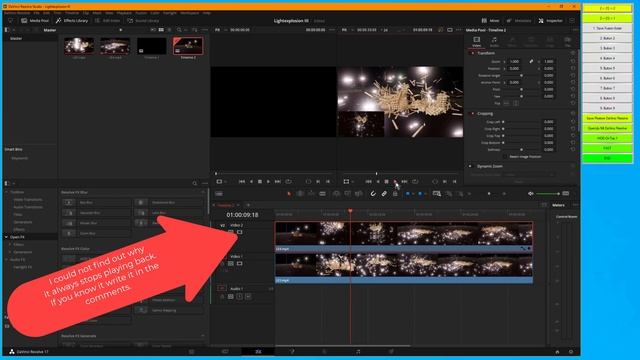Reset the Zoom parameter
The height and width of the screenshot is (360, 640).
coord(573,61)
